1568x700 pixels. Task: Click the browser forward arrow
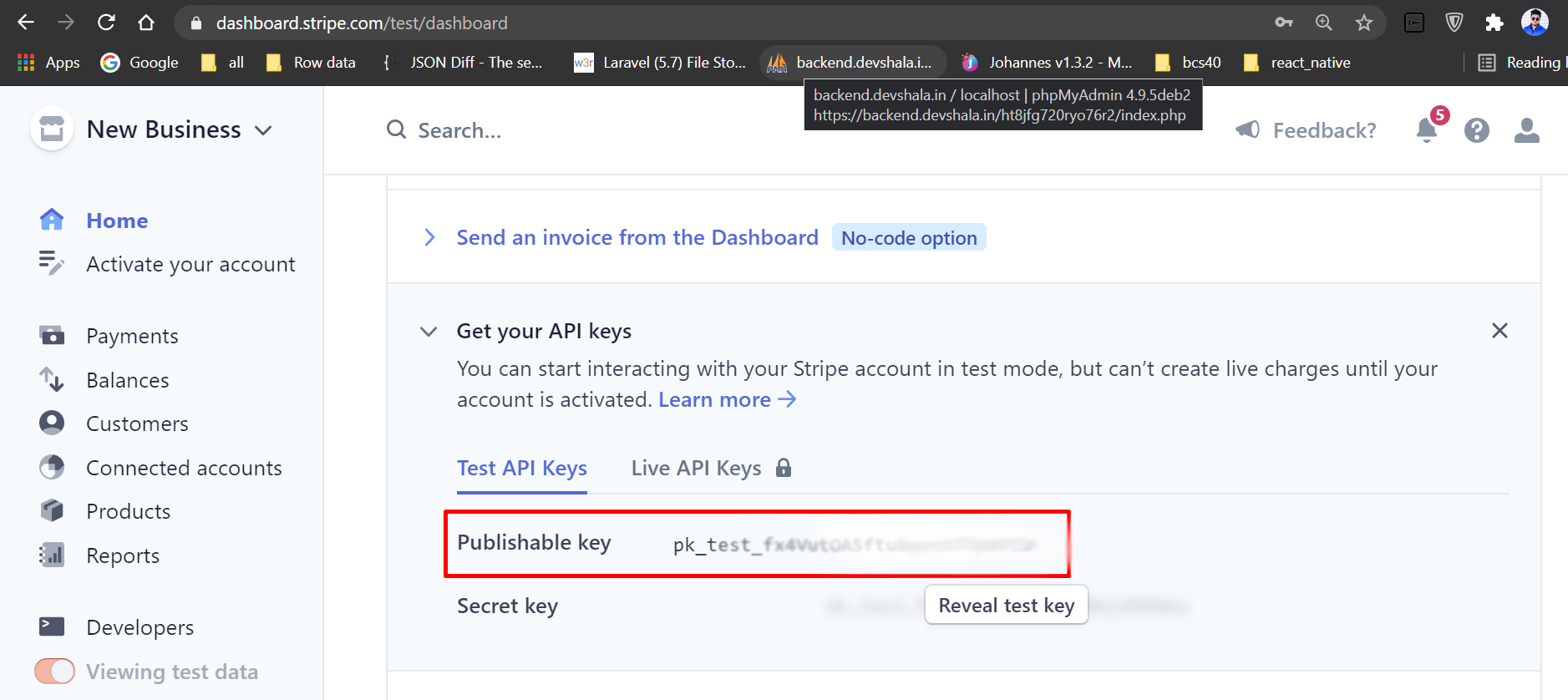click(66, 23)
